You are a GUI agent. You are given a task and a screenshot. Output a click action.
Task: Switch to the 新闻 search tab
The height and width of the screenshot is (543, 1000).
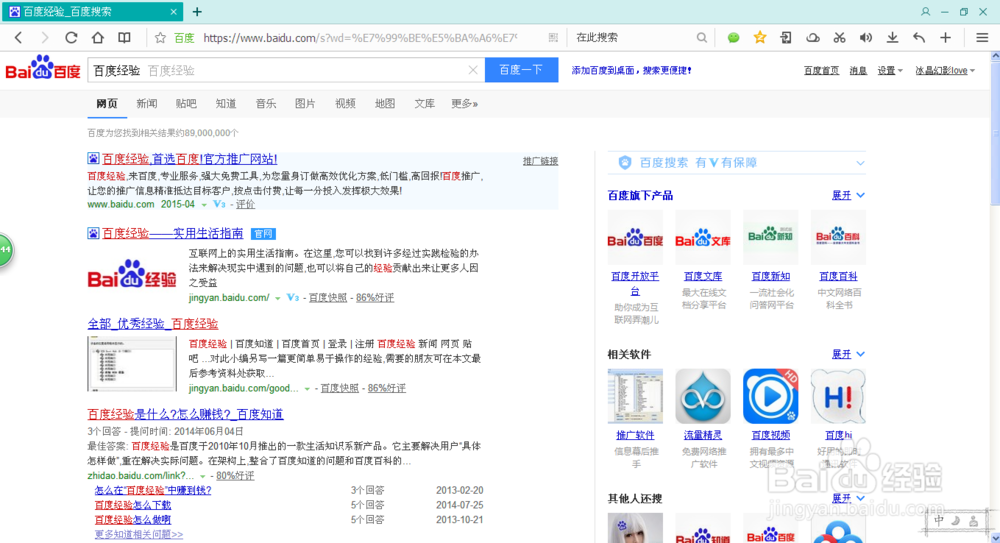pos(147,103)
